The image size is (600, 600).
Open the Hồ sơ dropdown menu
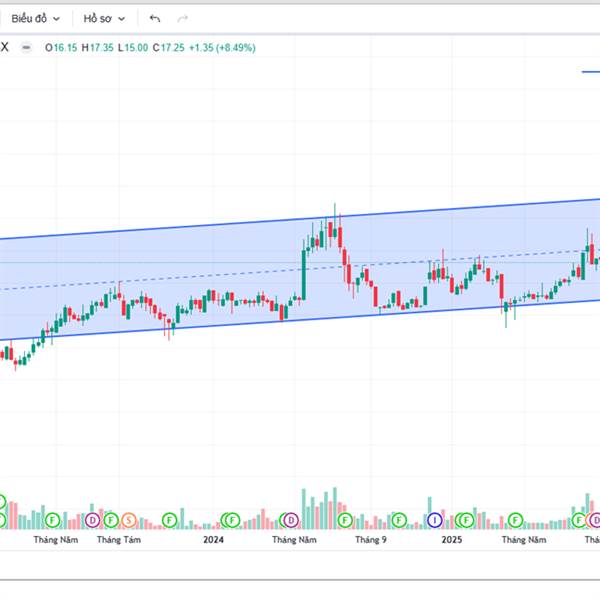104,18
